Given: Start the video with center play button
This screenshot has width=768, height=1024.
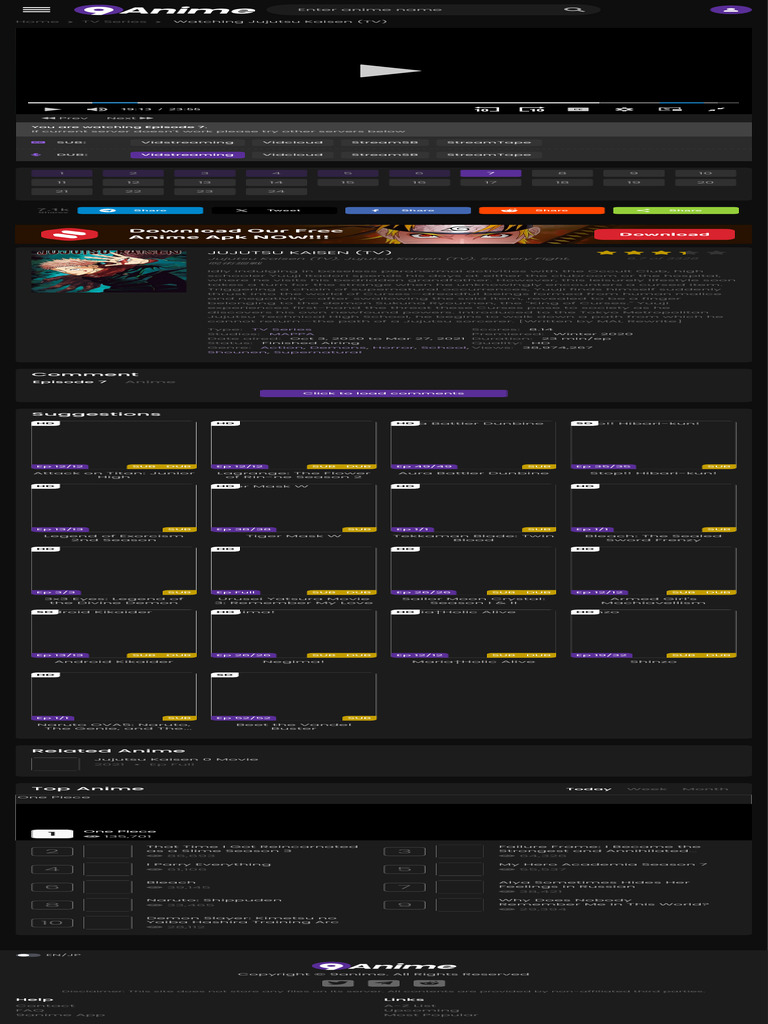Looking at the screenshot, I should pyautogui.click(x=390, y=71).
